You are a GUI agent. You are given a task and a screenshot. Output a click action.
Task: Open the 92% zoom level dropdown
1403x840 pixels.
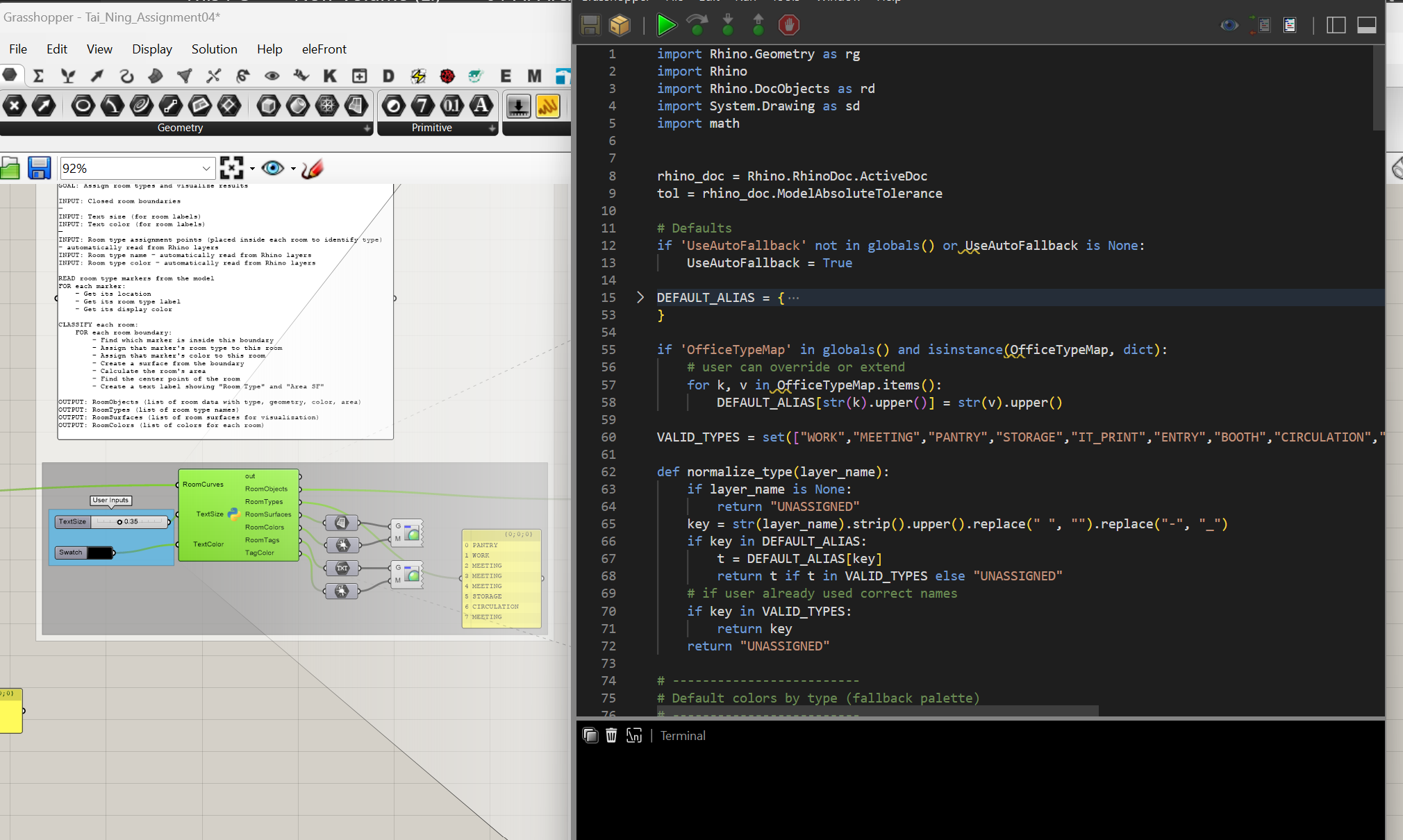tap(206, 169)
